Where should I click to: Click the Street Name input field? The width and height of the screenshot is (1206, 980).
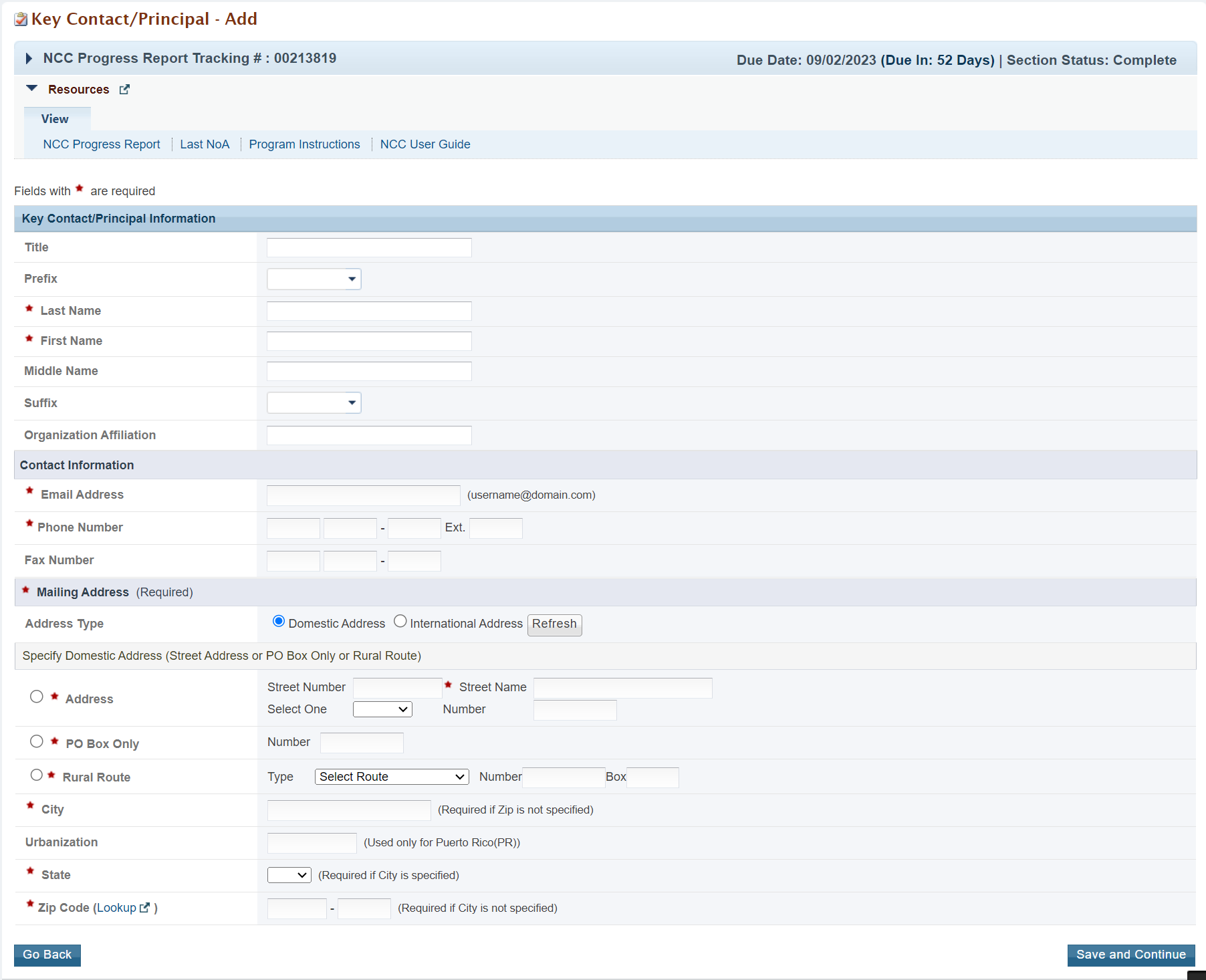[x=623, y=688]
